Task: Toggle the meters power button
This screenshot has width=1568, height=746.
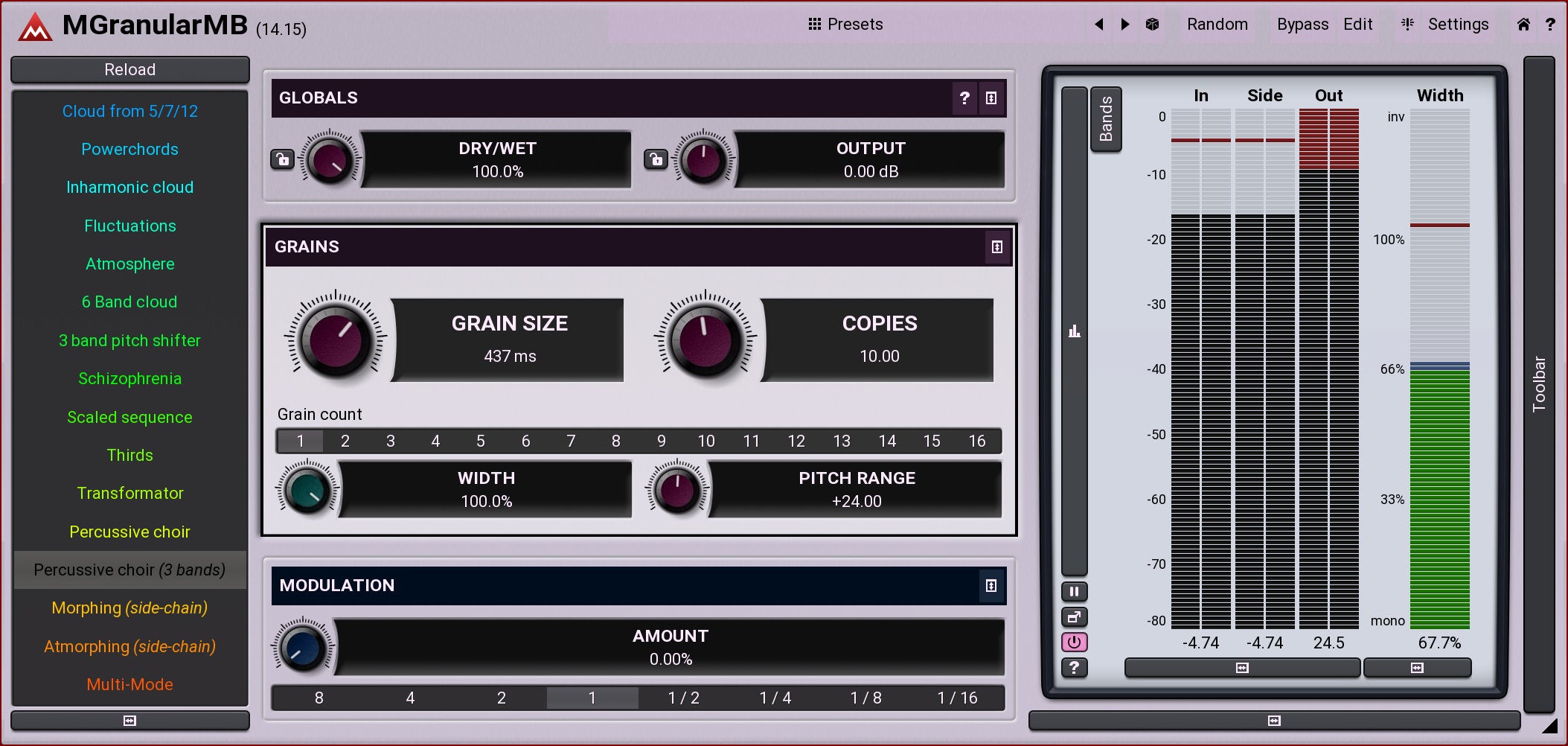Action: tap(1074, 643)
